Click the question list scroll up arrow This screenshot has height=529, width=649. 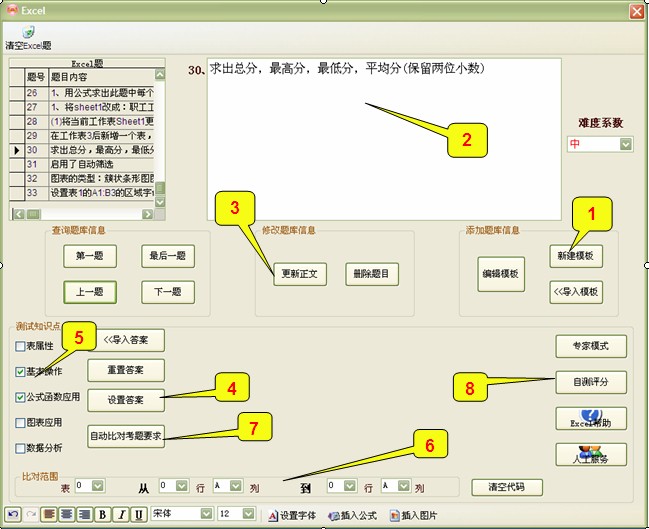160,75
